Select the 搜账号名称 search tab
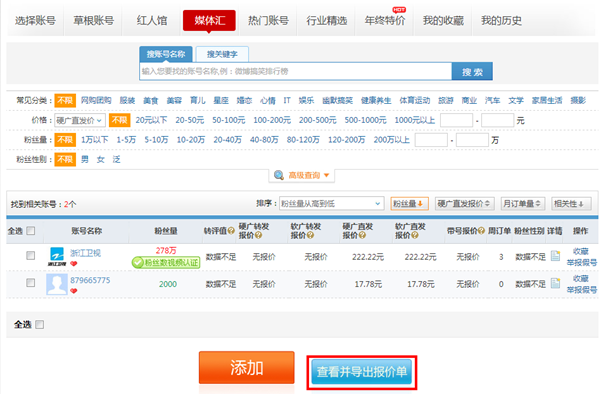This screenshot has height=394, width=601. click(166, 54)
